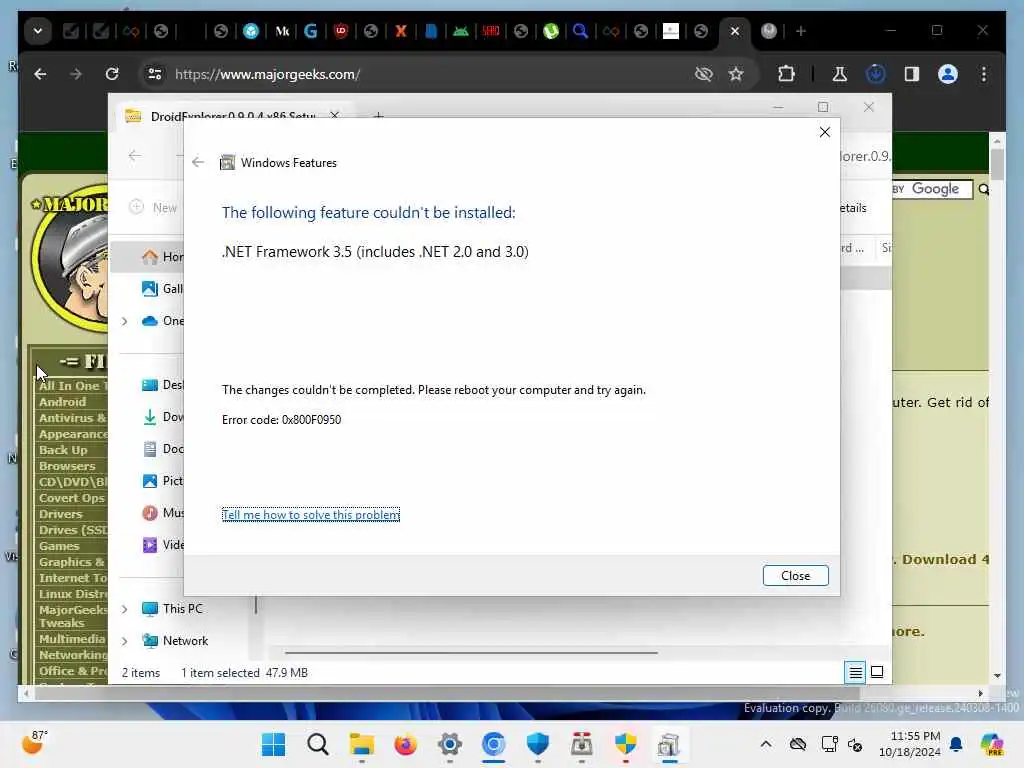Screen dimensions: 1024x768
Task: Click the MajorGeeks Games category link
Action: pos(59,545)
